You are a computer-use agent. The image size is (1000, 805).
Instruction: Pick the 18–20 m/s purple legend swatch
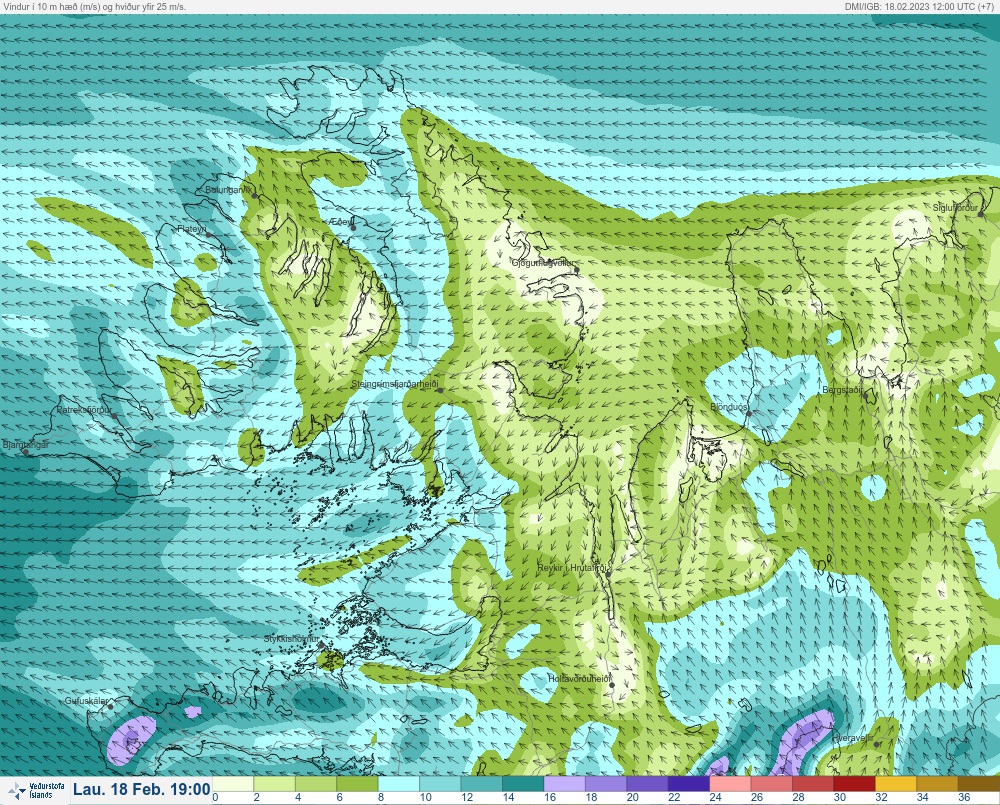tap(606, 783)
